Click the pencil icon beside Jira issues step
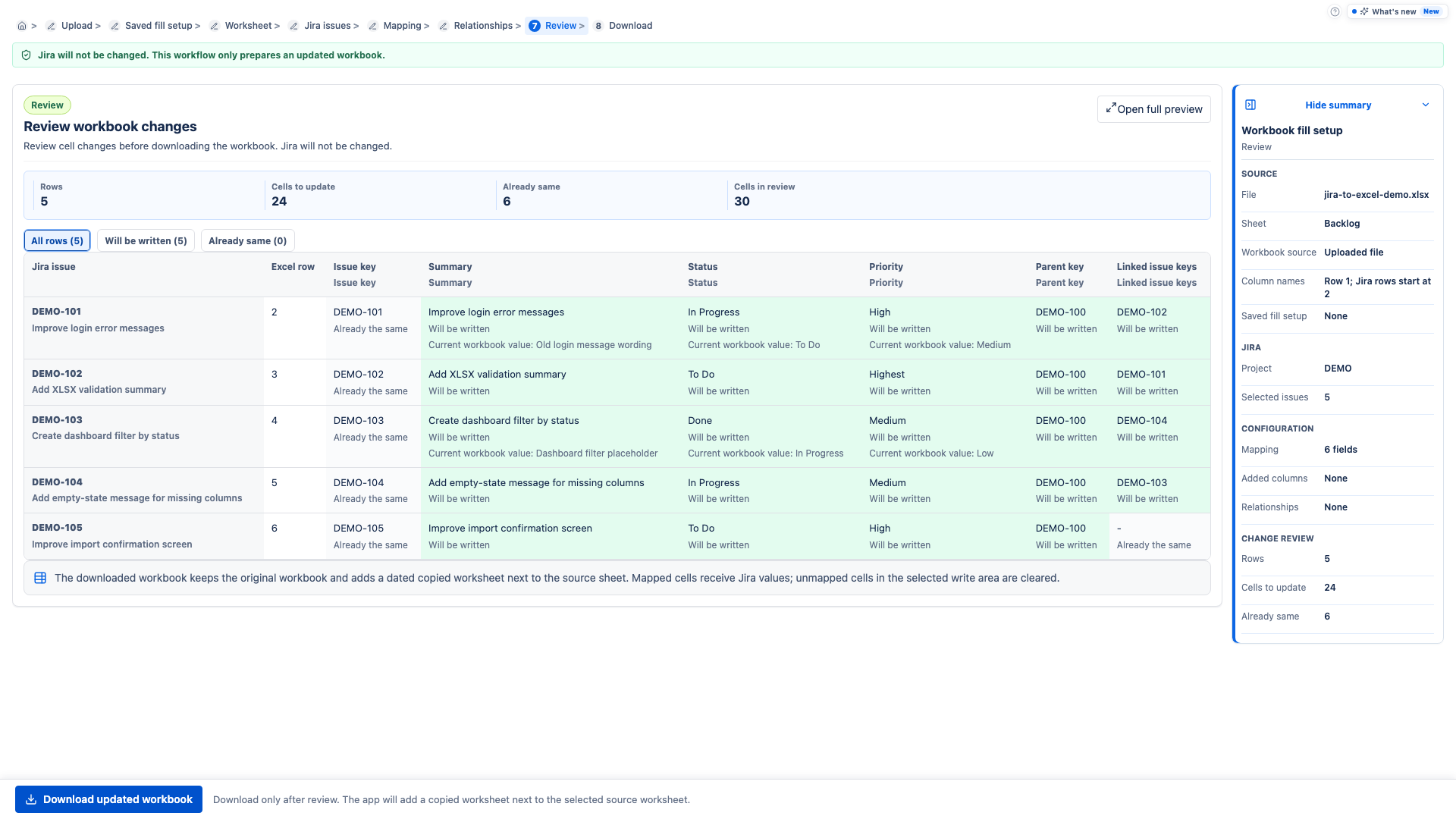The height and width of the screenshot is (819, 1456). click(293, 26)
